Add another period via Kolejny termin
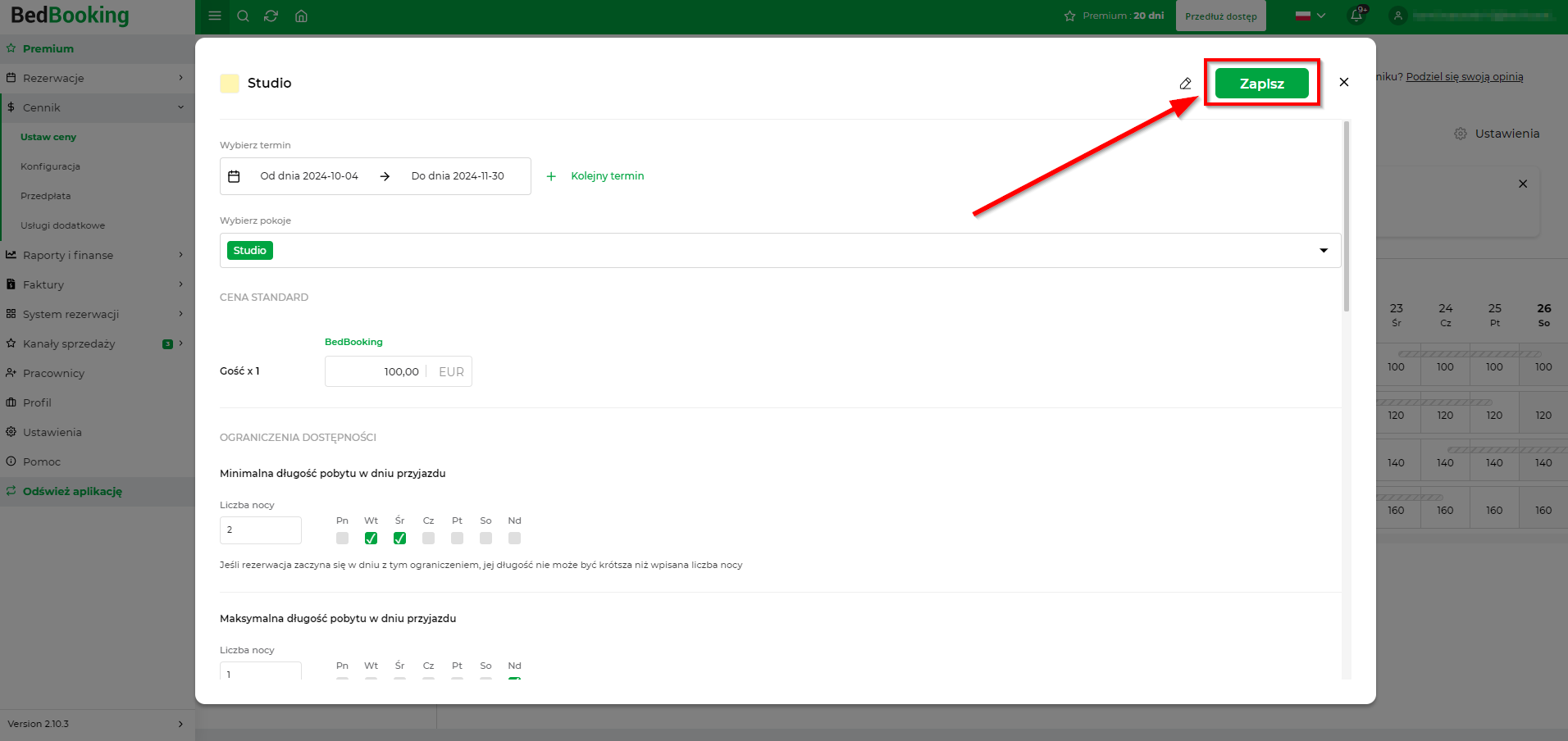 coord(608,176)
